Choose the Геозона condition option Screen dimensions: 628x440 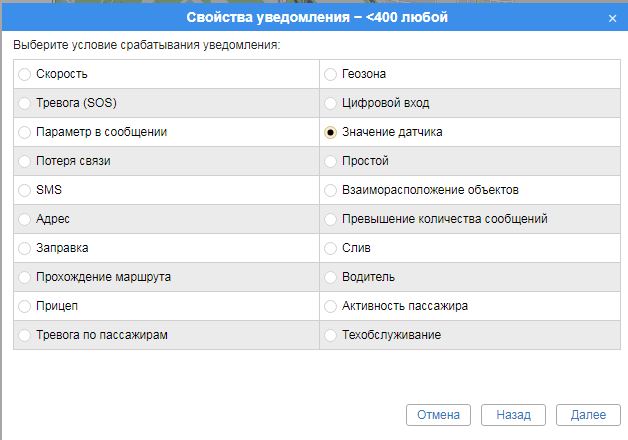(331, 74)
